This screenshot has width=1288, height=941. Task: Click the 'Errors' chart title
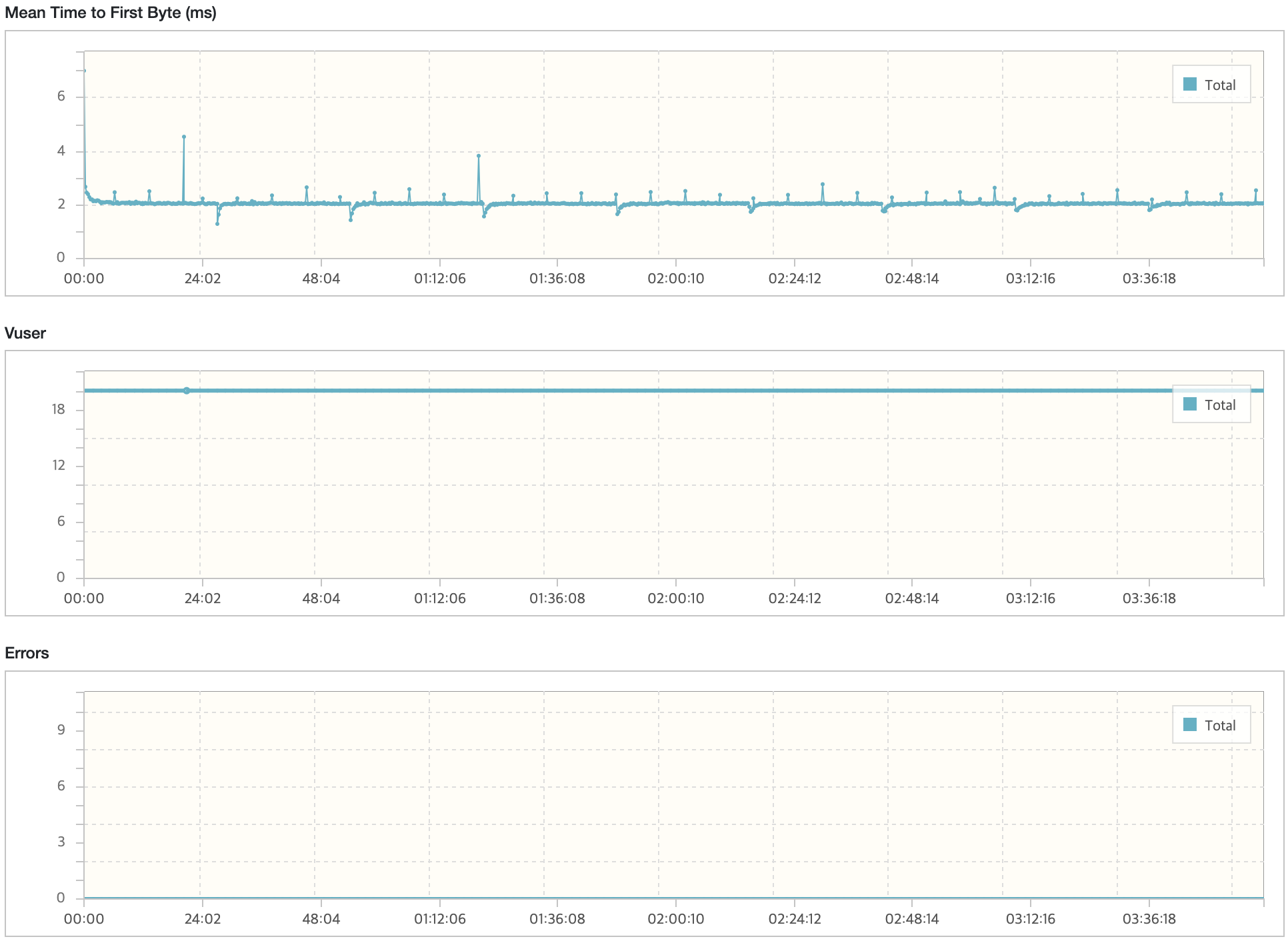click(x=27, y=653)
